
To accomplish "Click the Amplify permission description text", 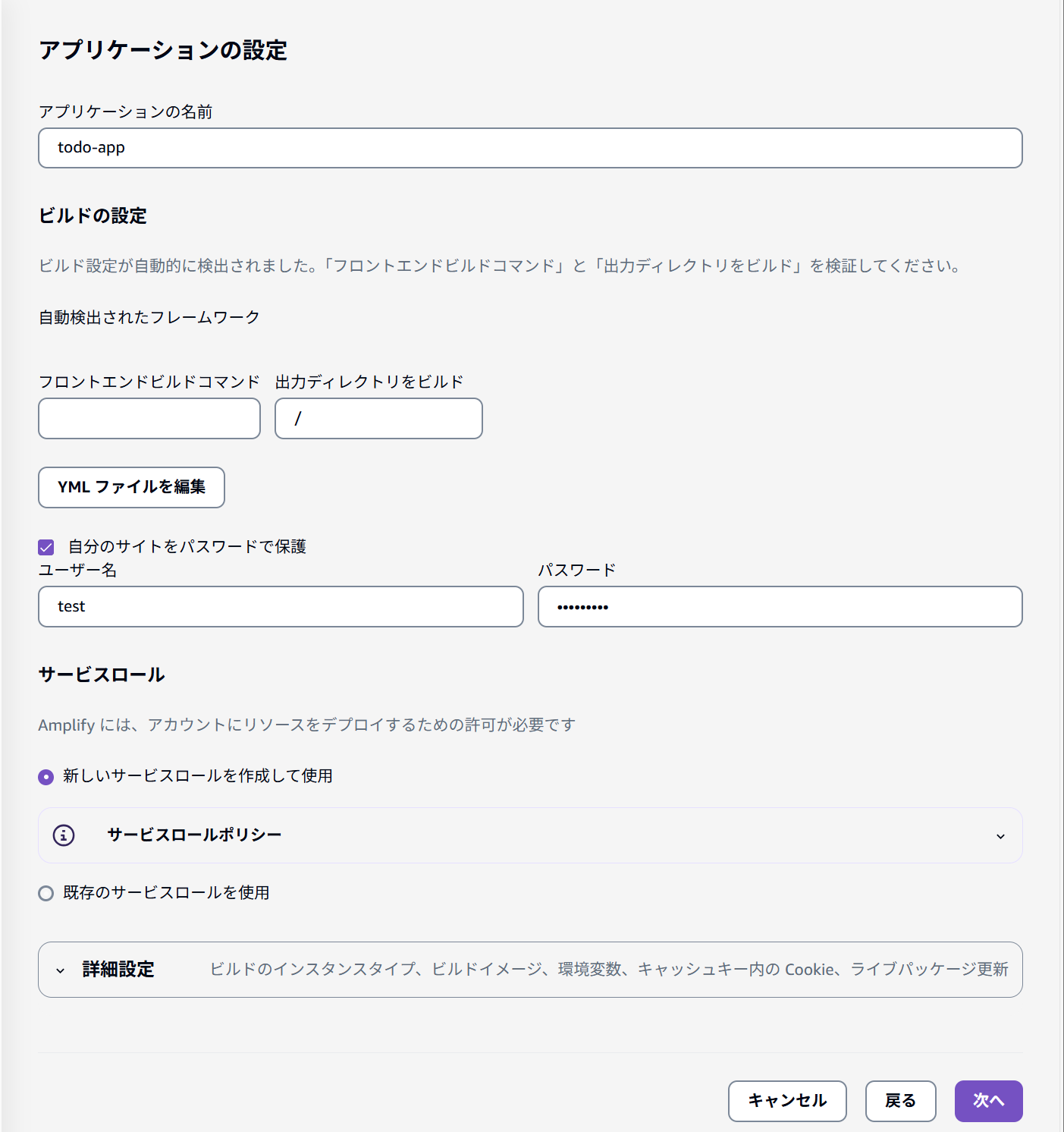I will 307,725.
